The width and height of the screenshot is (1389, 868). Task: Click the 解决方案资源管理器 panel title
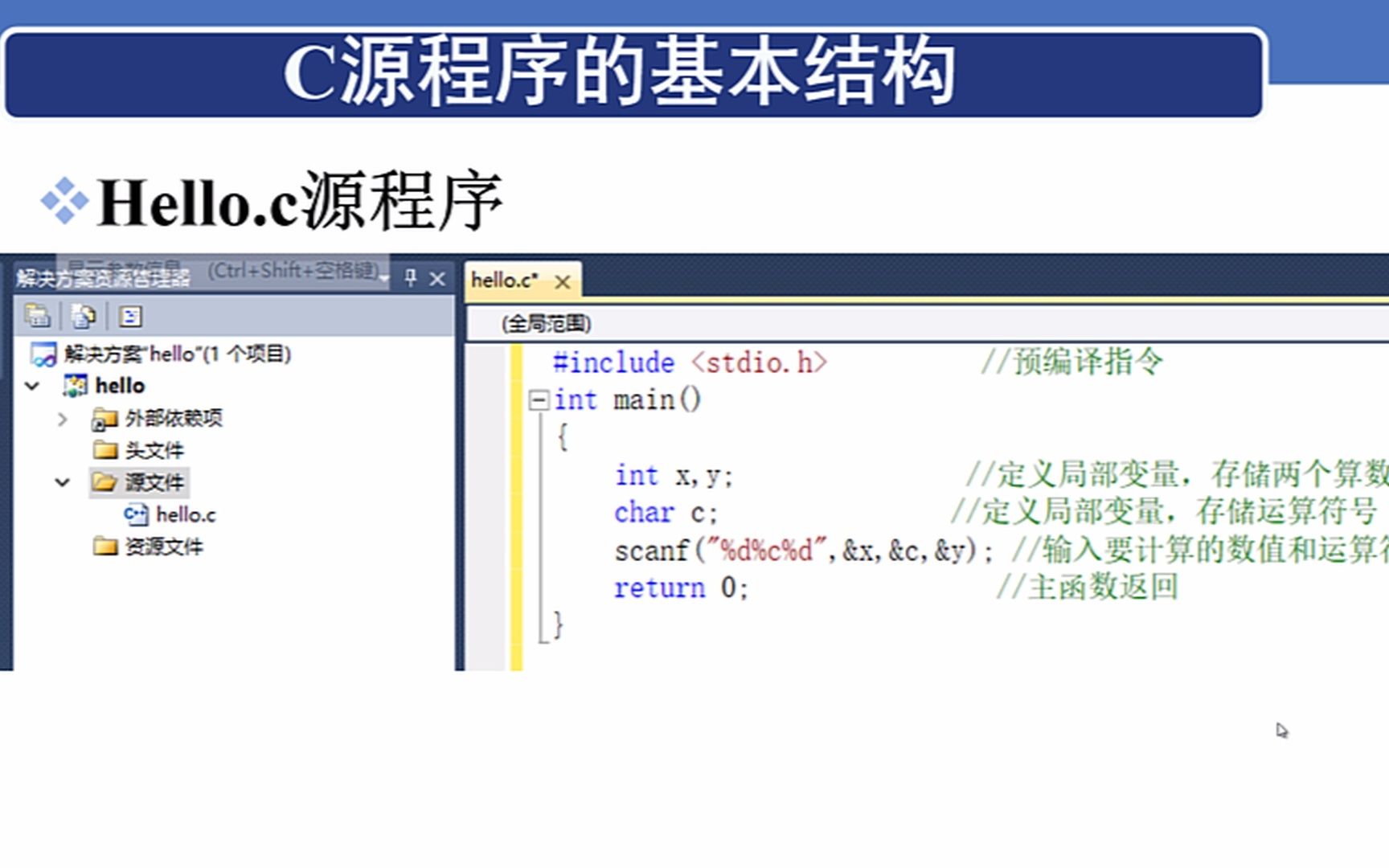[103, 279]
